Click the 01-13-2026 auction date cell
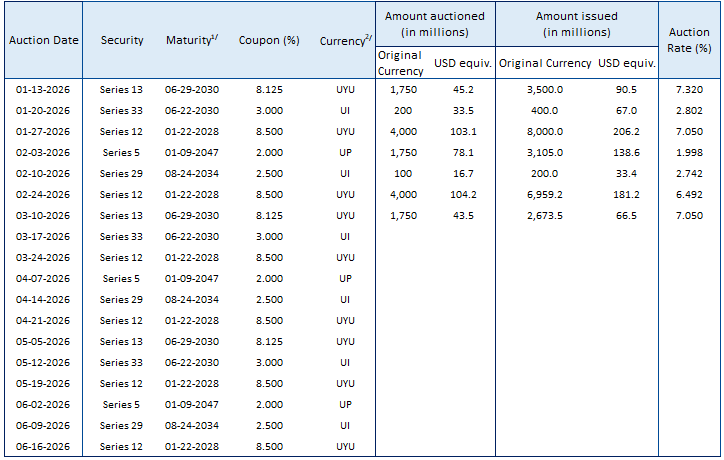The height and width of the screenshot is (460, 724). point(43,89)
